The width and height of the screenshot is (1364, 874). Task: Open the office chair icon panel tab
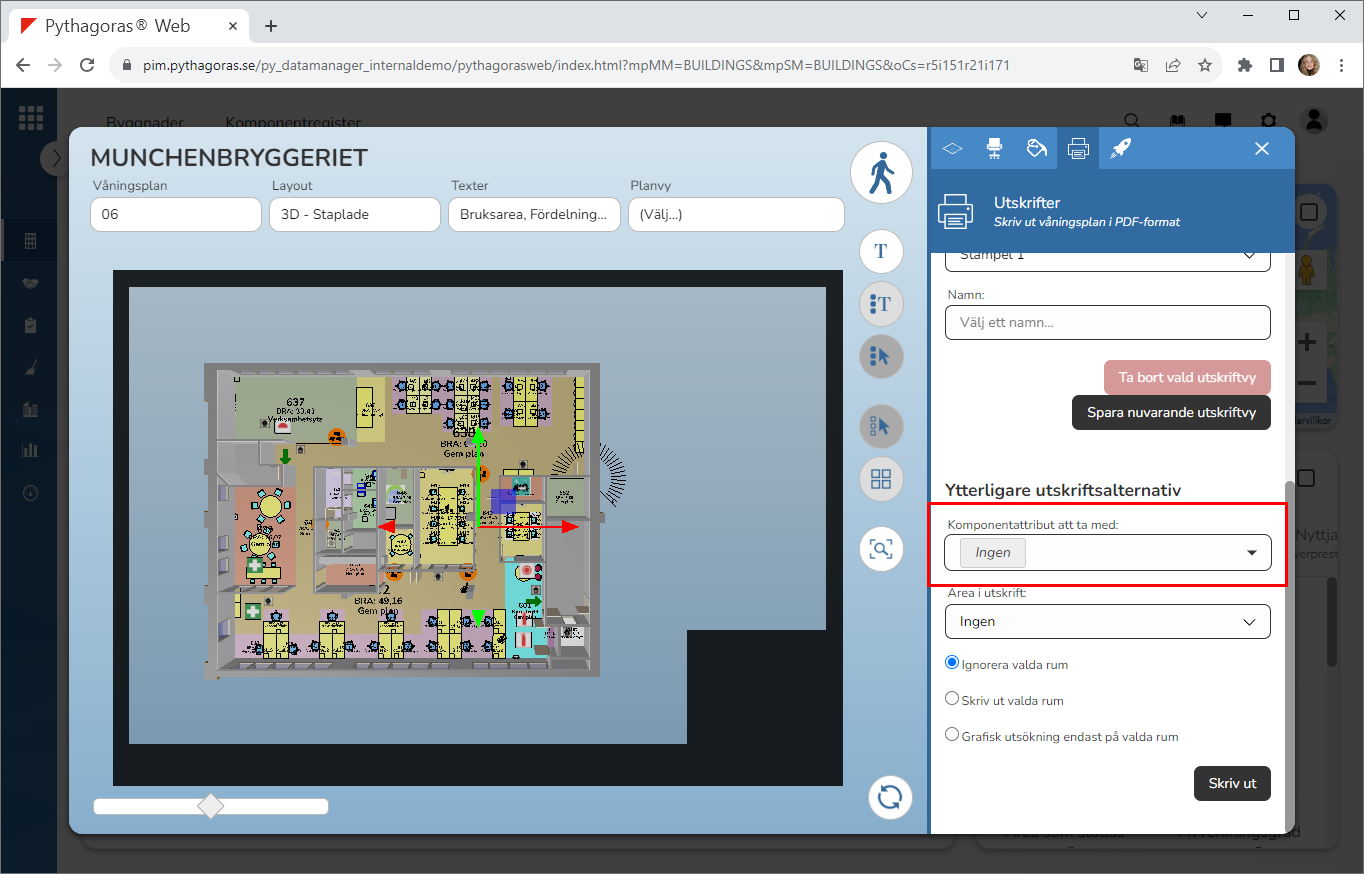tap(994, 148)
